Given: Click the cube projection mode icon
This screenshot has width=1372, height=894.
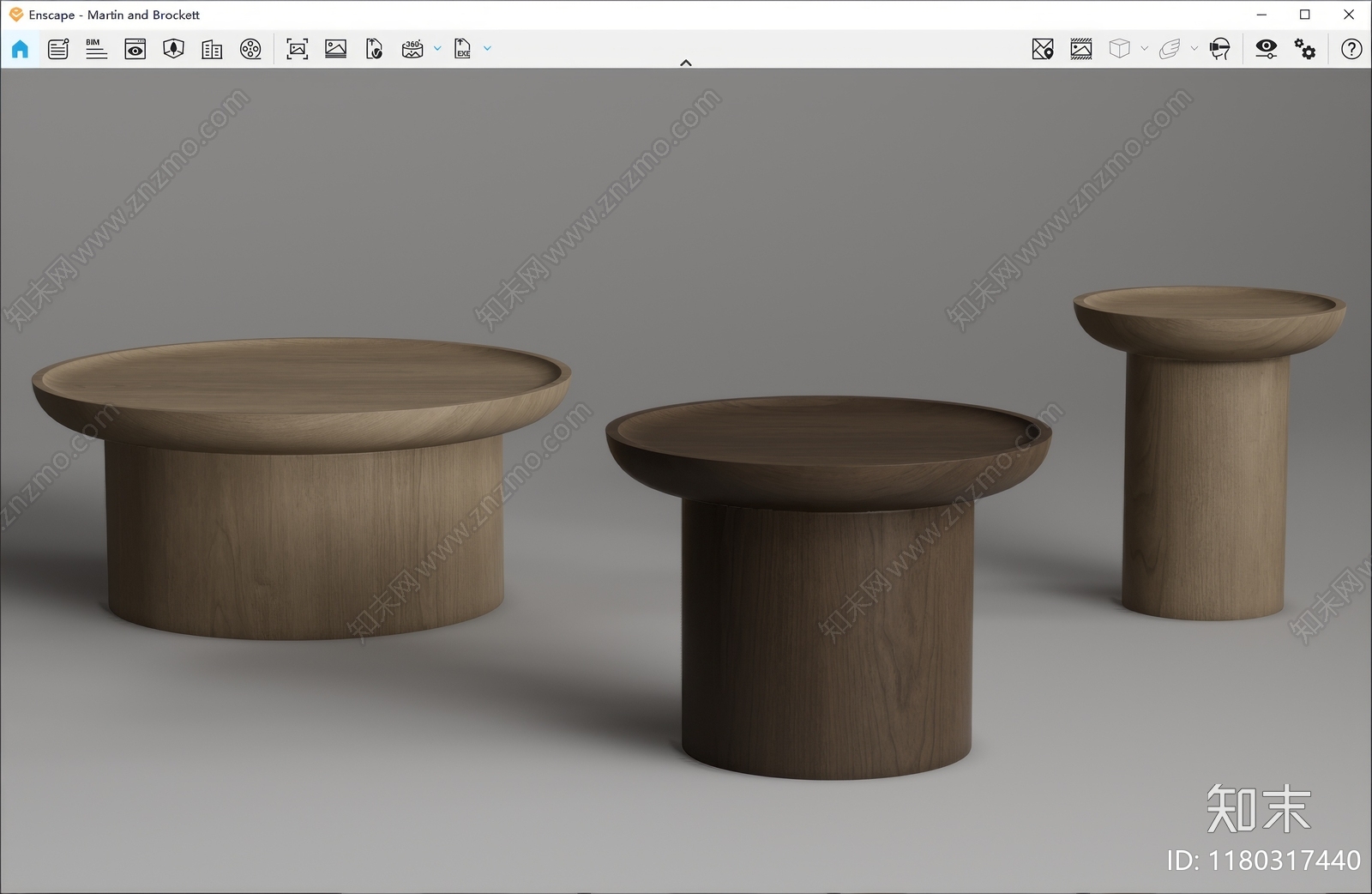Looking at the screenshot, I should point(1119,49).
